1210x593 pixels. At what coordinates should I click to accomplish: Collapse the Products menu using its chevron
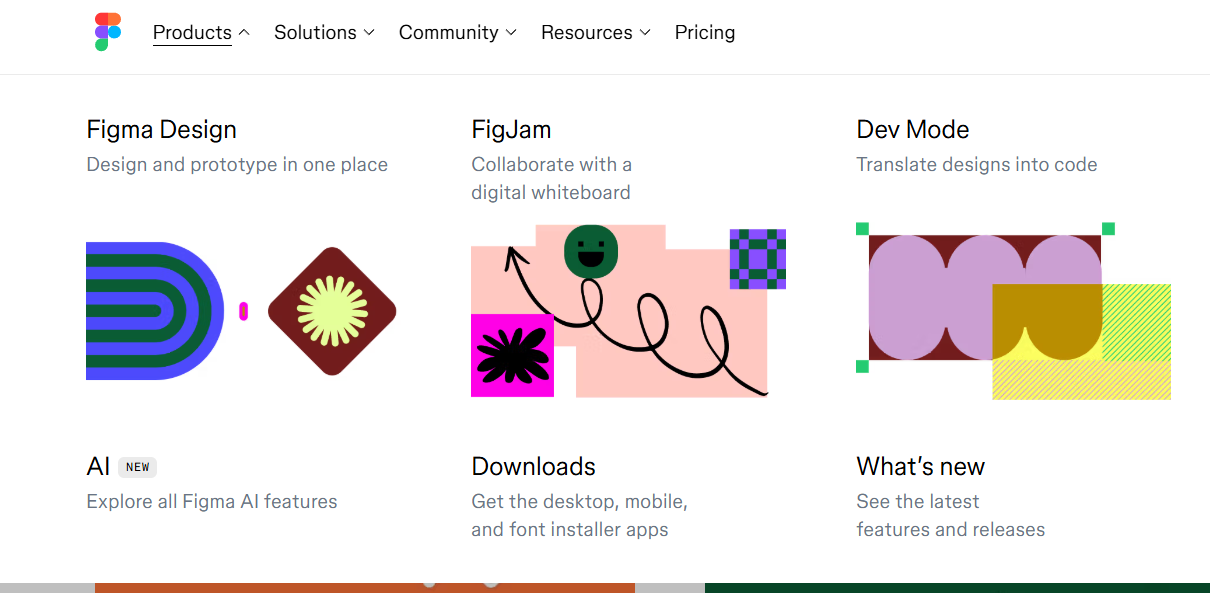244,32
